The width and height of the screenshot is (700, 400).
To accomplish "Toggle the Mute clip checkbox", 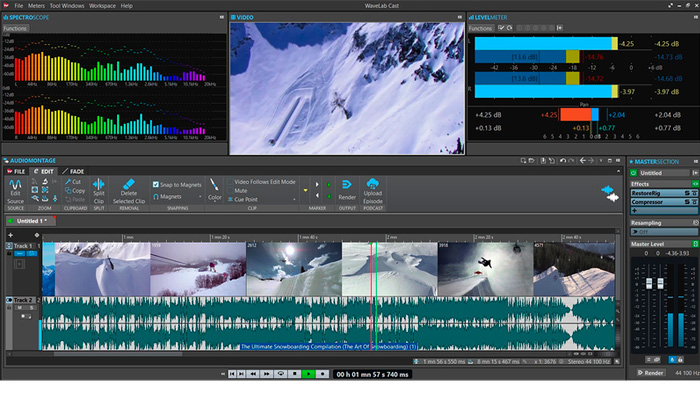I will click(230, 190).
